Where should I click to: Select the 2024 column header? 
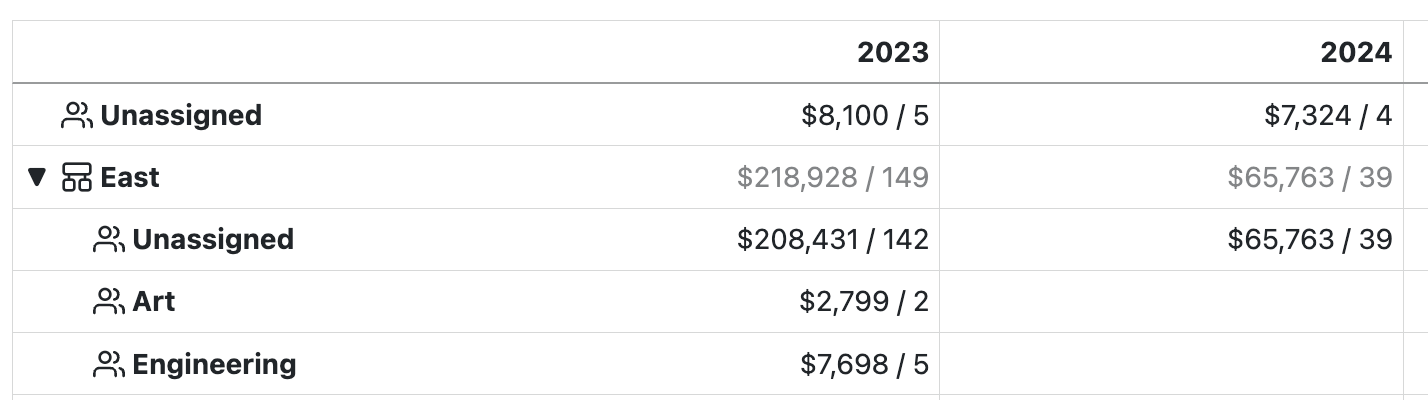tap(1356, 52)
